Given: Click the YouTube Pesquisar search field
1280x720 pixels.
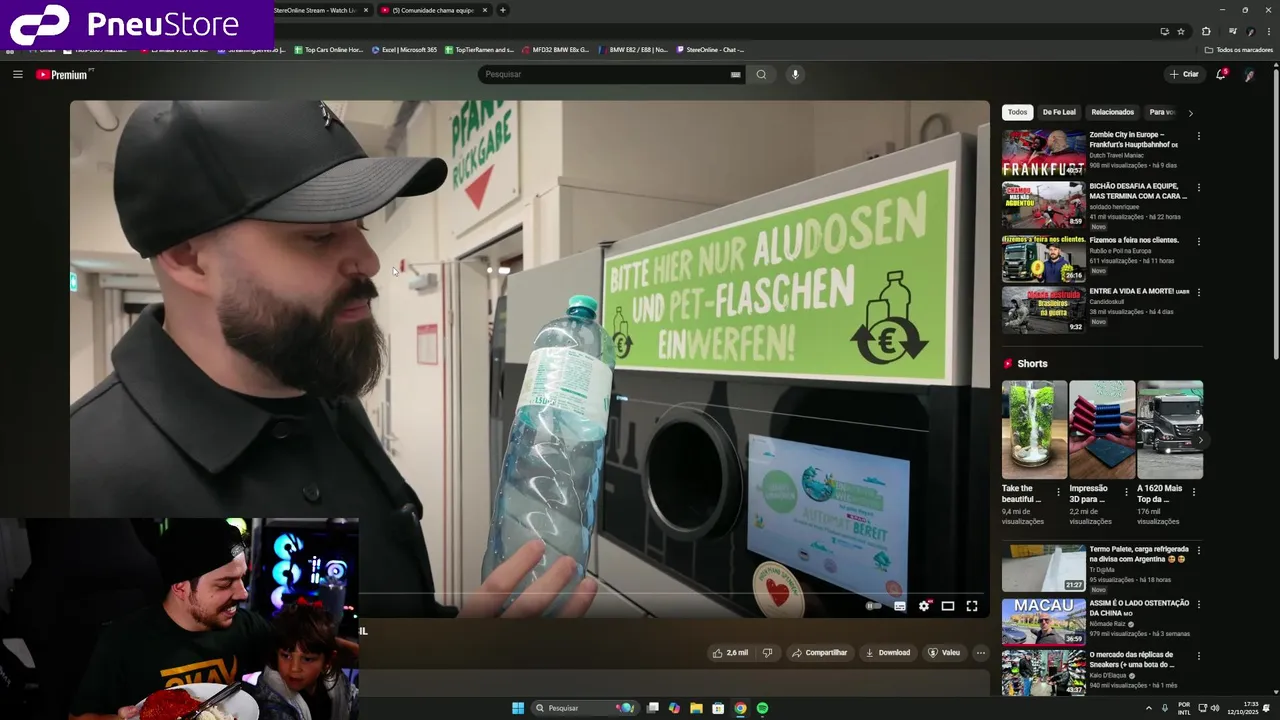Looking at the screenshot, I should (603, 74).
